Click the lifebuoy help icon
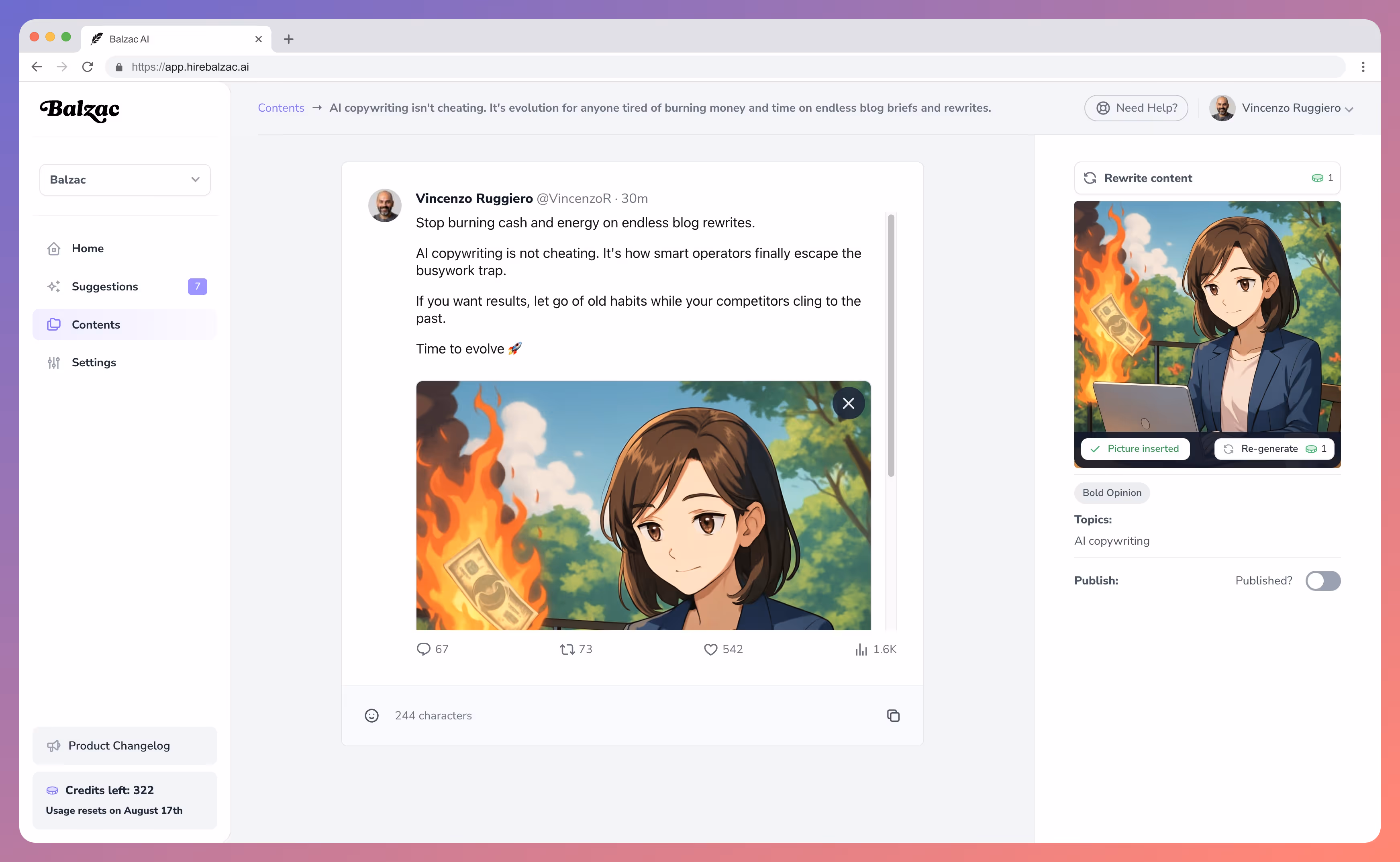Screen dimensions: 1400x862 pos(1103,108)
